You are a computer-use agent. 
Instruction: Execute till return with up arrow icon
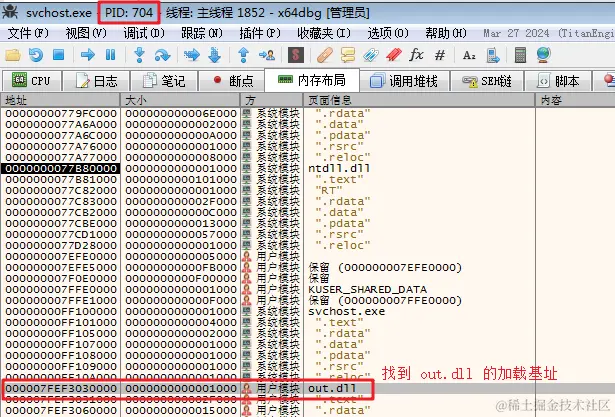[244, 55]
